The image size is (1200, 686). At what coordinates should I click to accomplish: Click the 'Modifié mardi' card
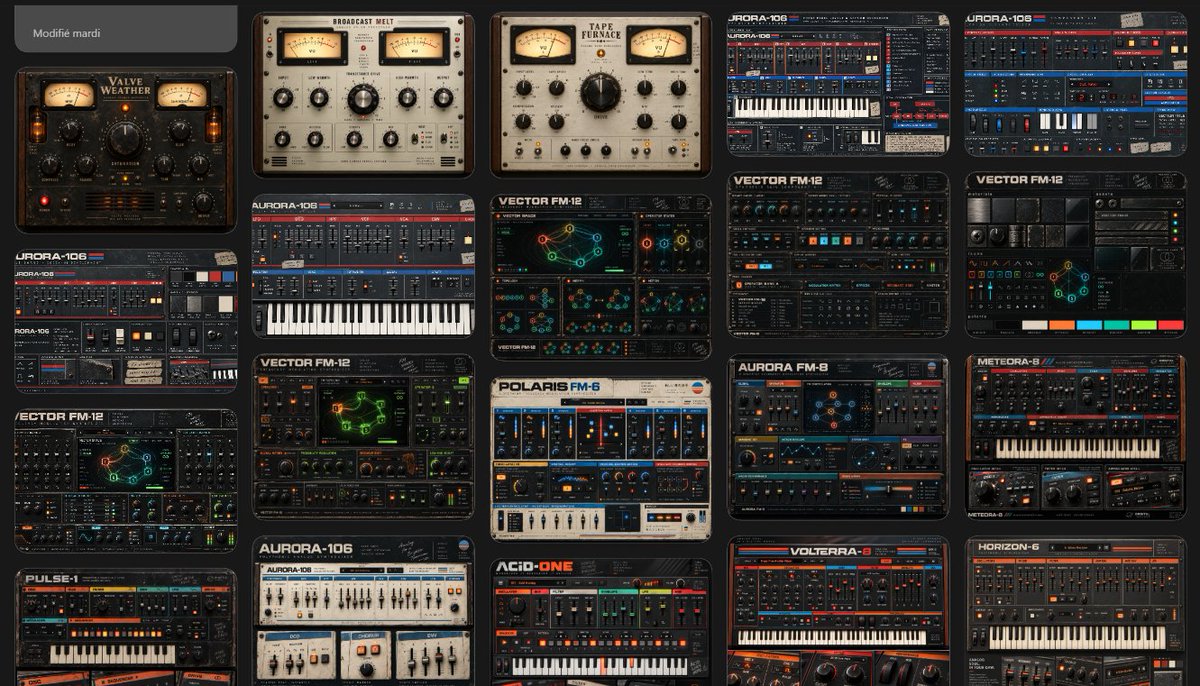click(126, 29)
